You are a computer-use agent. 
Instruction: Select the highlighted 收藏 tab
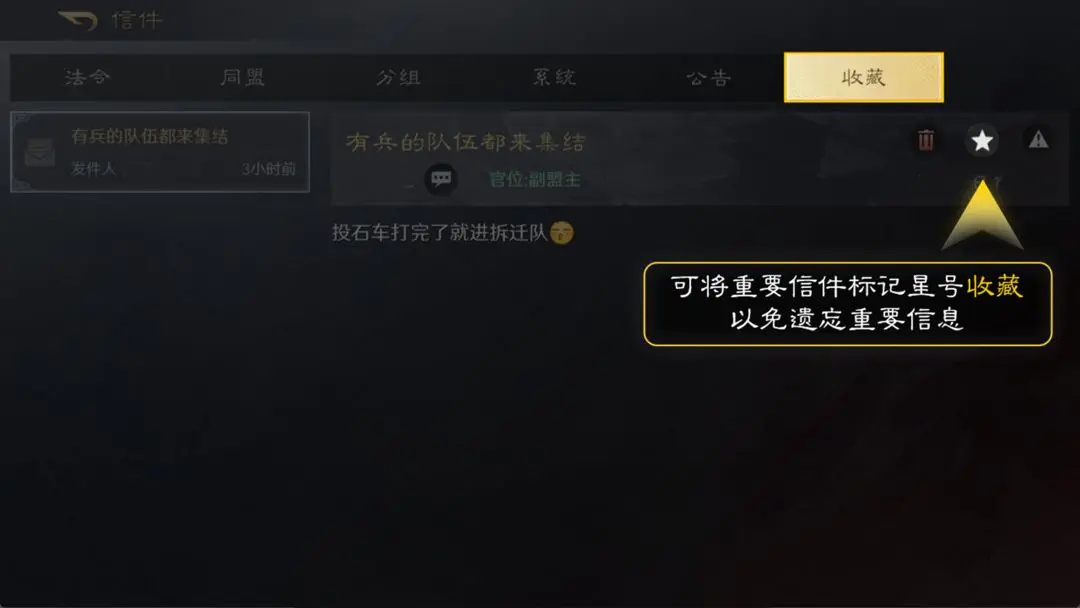pos(864,77)
